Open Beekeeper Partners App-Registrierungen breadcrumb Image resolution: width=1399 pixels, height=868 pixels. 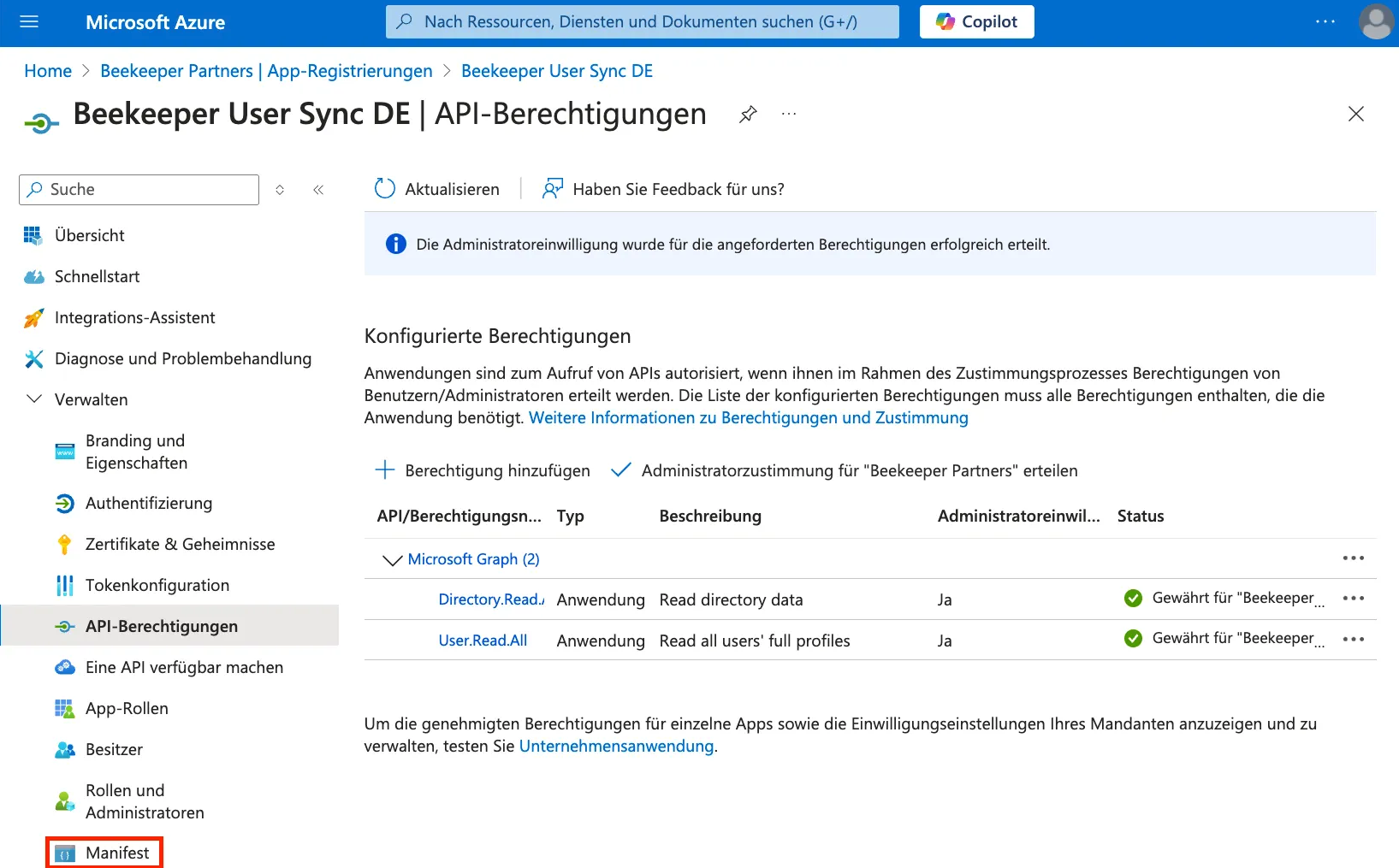[266, 71]
